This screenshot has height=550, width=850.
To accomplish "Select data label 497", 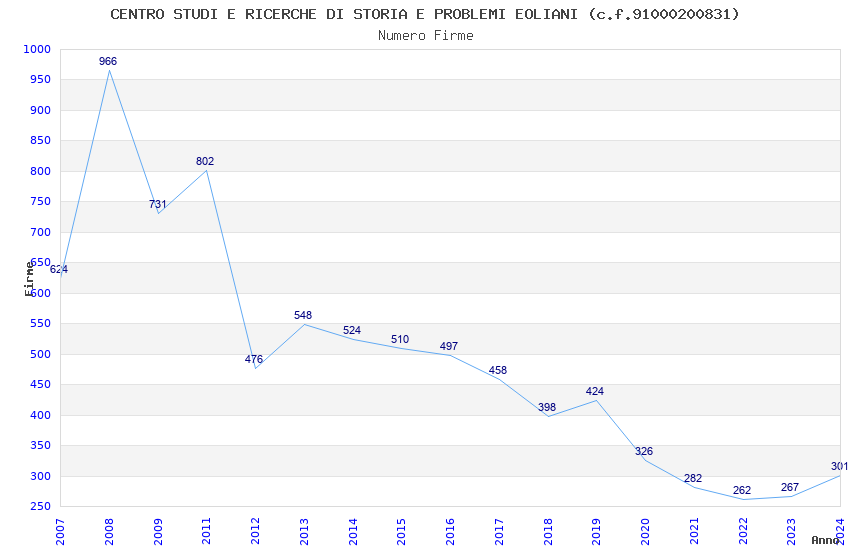I will pyautogui.click(x=449, y=346).
